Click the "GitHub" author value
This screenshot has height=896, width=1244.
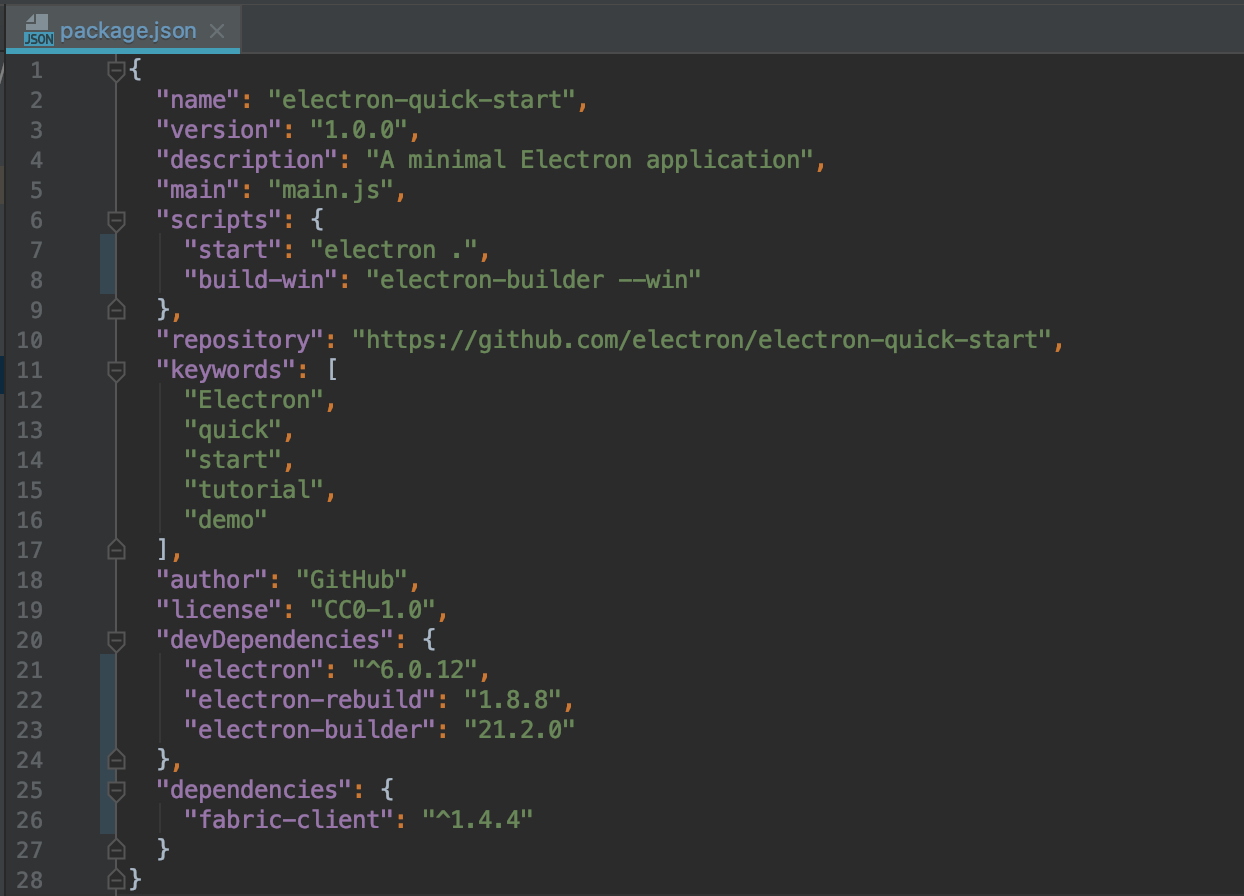coord(353,580)
